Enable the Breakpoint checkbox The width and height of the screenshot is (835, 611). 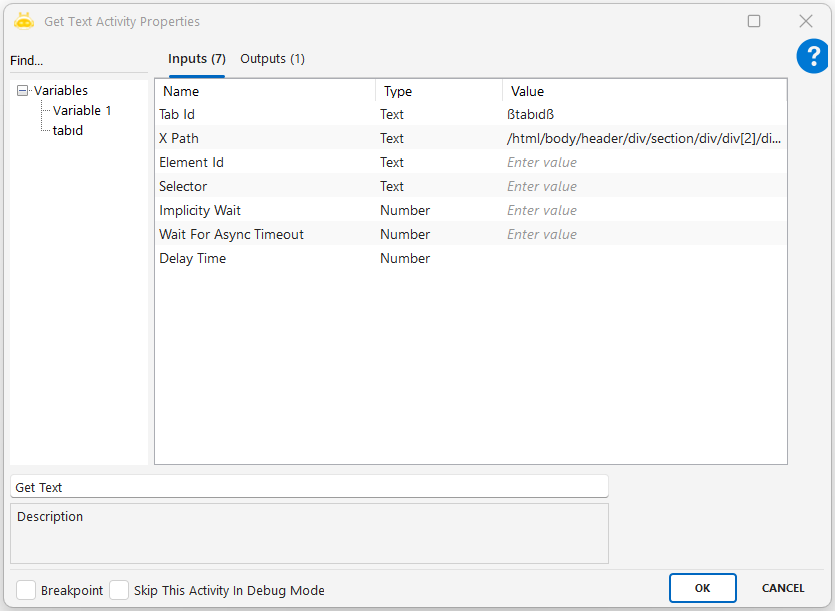(x=26, y=590)
